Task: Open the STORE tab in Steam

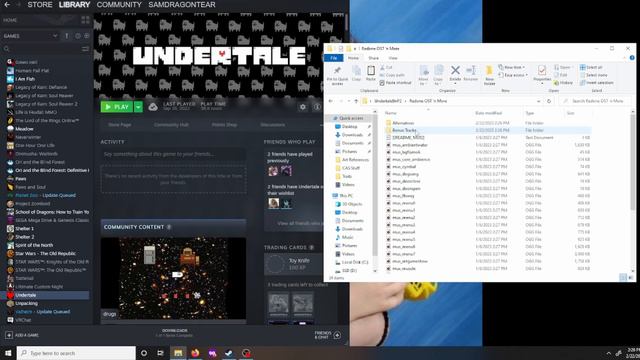Action: coord(40,4)
